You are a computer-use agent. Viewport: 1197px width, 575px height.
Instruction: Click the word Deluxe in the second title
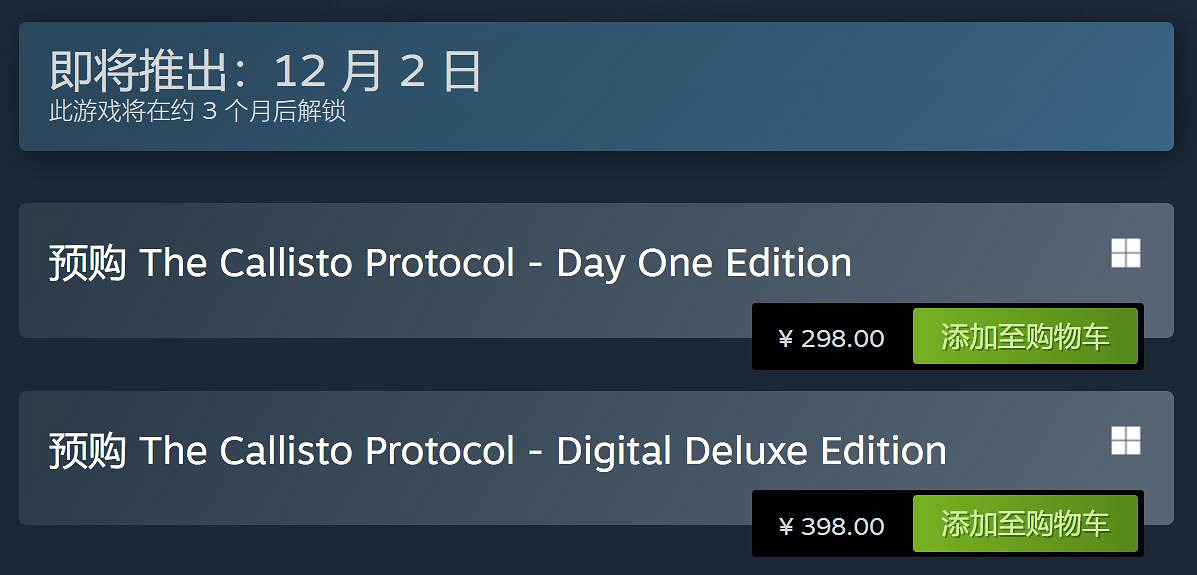pyautogui.click(x=746, y=451)
